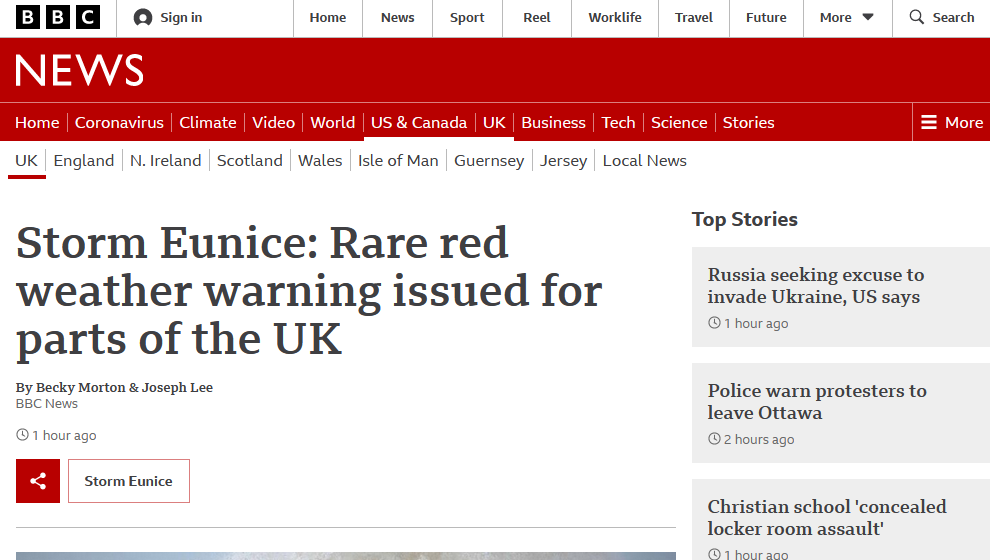Click the Sign in text link
The height and width of the screenshot is (560, 990).
pos(181,18)
